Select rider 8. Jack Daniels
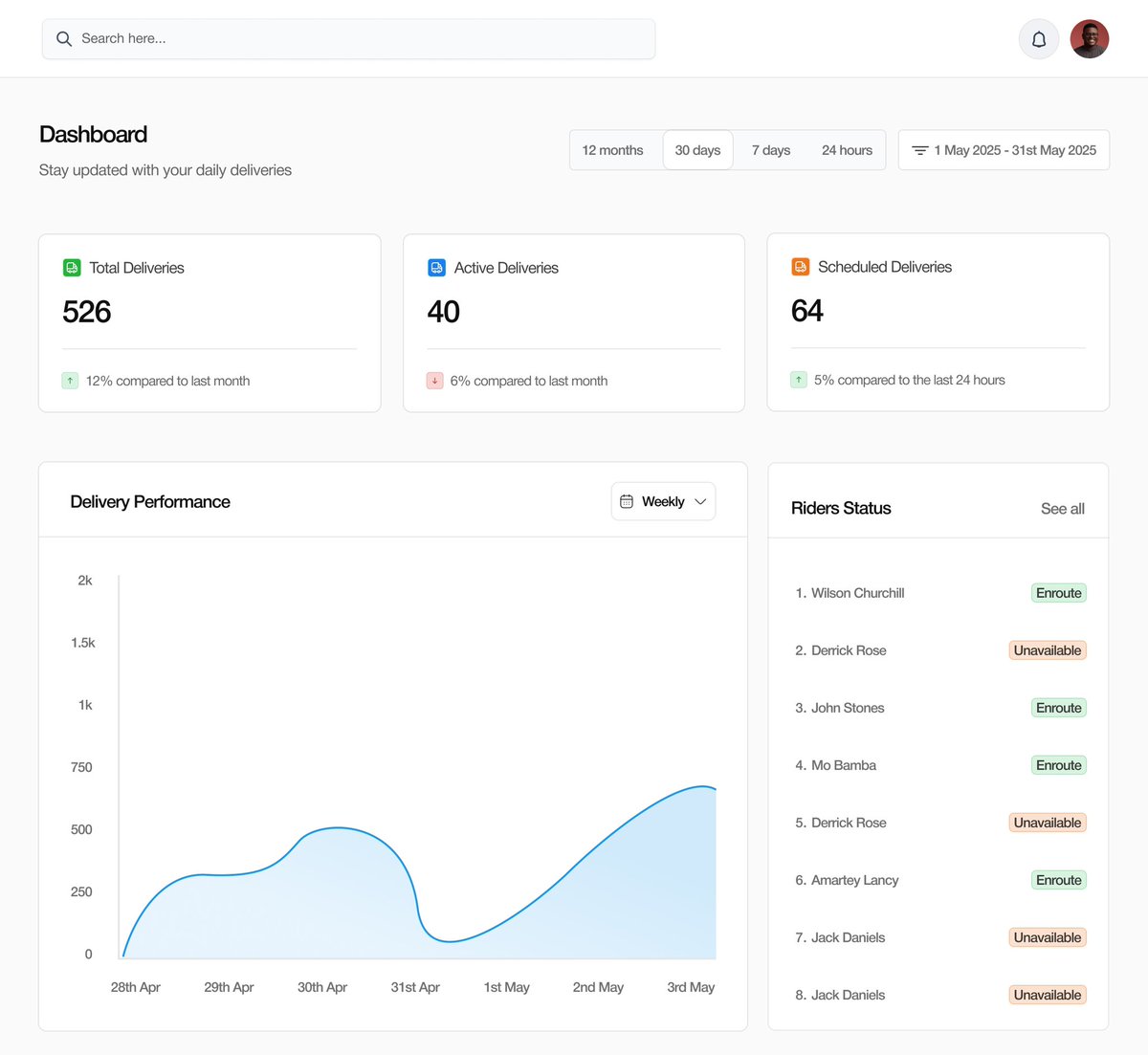Viewport: 1148px width, 1055px height. pyautogui.click(x=840, y=995)
